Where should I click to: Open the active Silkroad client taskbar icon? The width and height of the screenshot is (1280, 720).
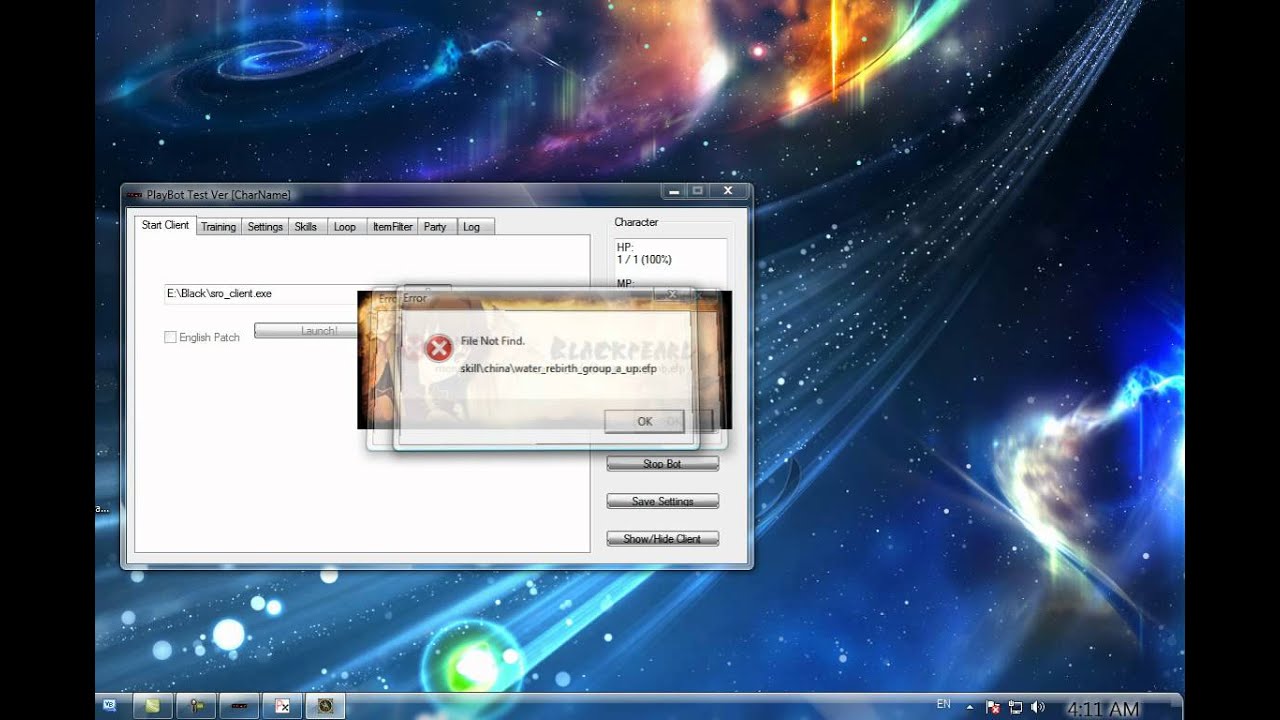point(326,706)
